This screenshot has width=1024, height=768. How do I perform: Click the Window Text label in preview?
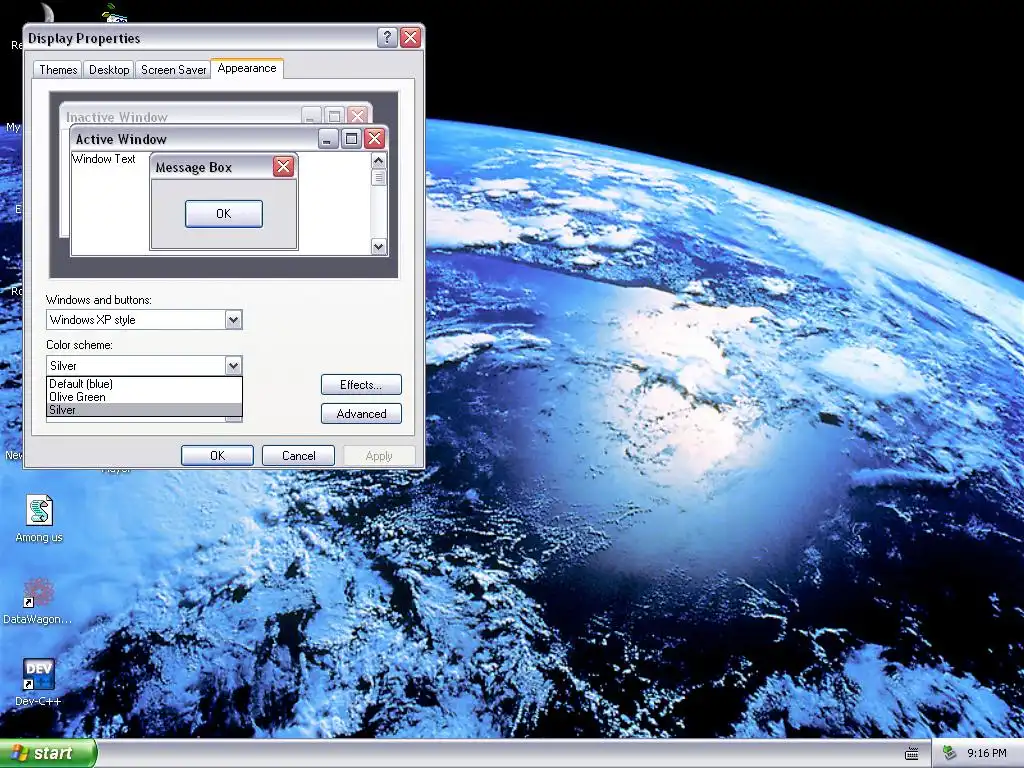tap(104, 159)
